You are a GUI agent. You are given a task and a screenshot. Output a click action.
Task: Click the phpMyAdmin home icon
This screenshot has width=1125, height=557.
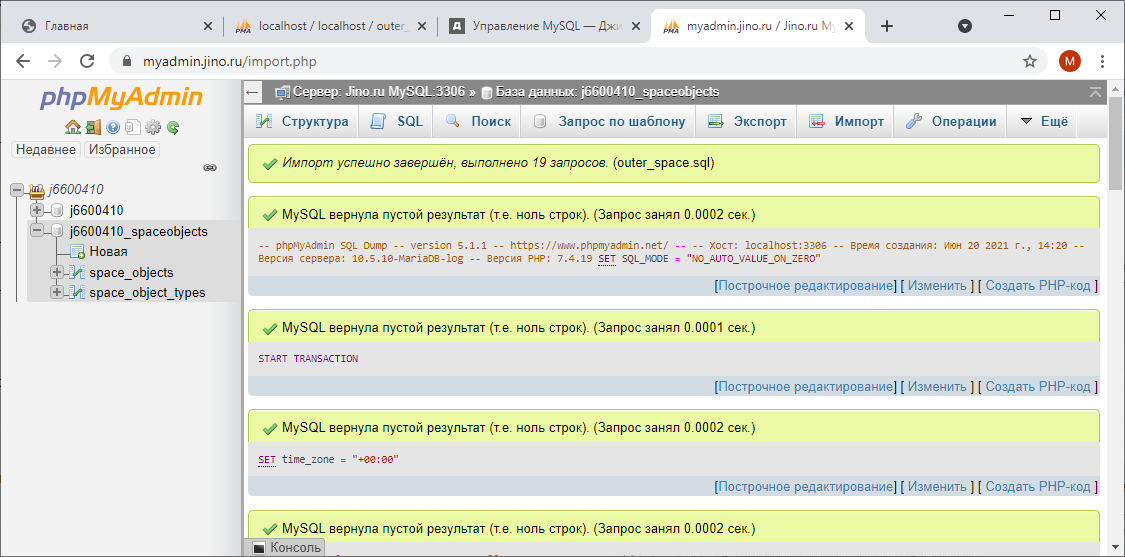[73, 127]
